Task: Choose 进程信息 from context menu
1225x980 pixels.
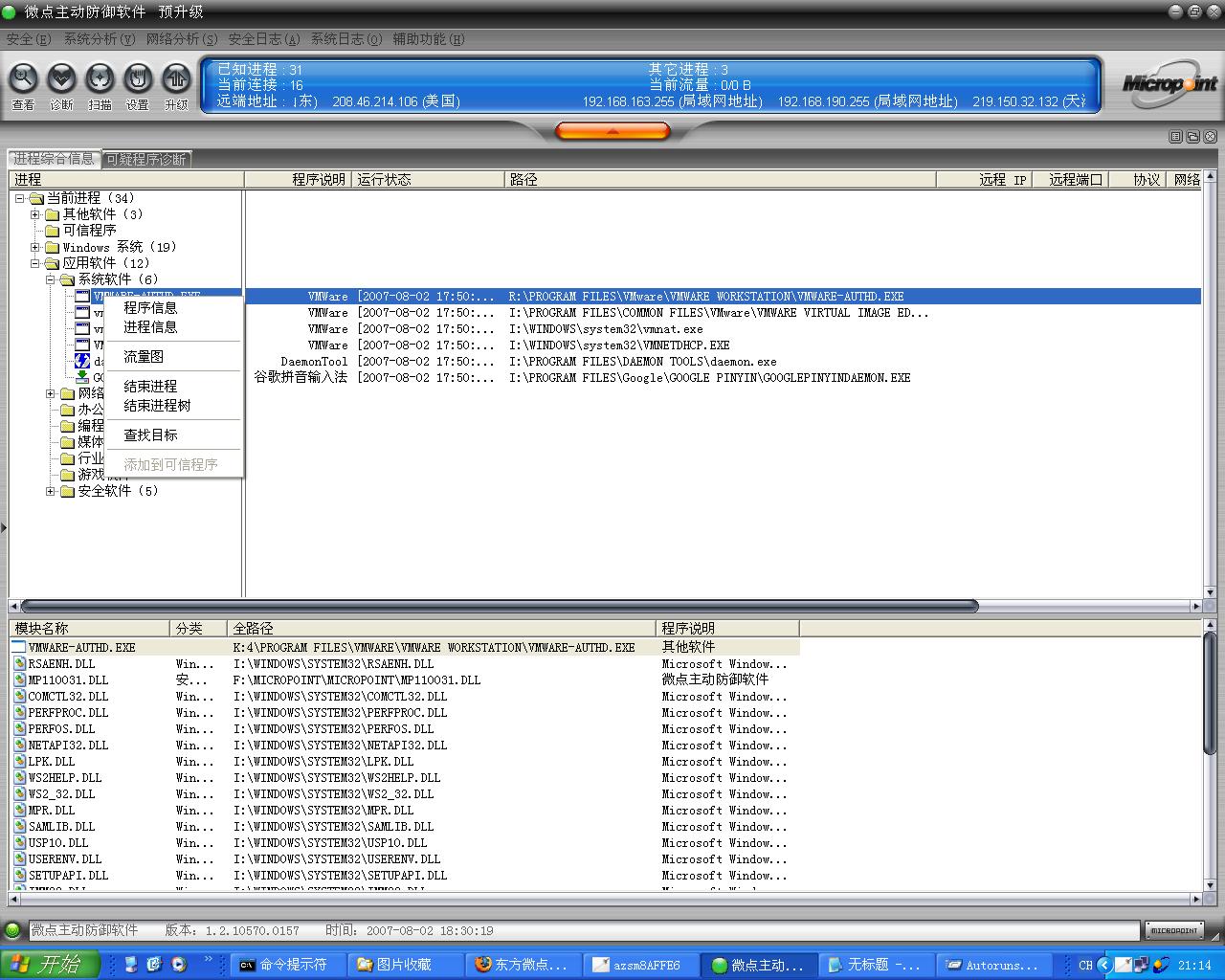Action: [150, 326]
